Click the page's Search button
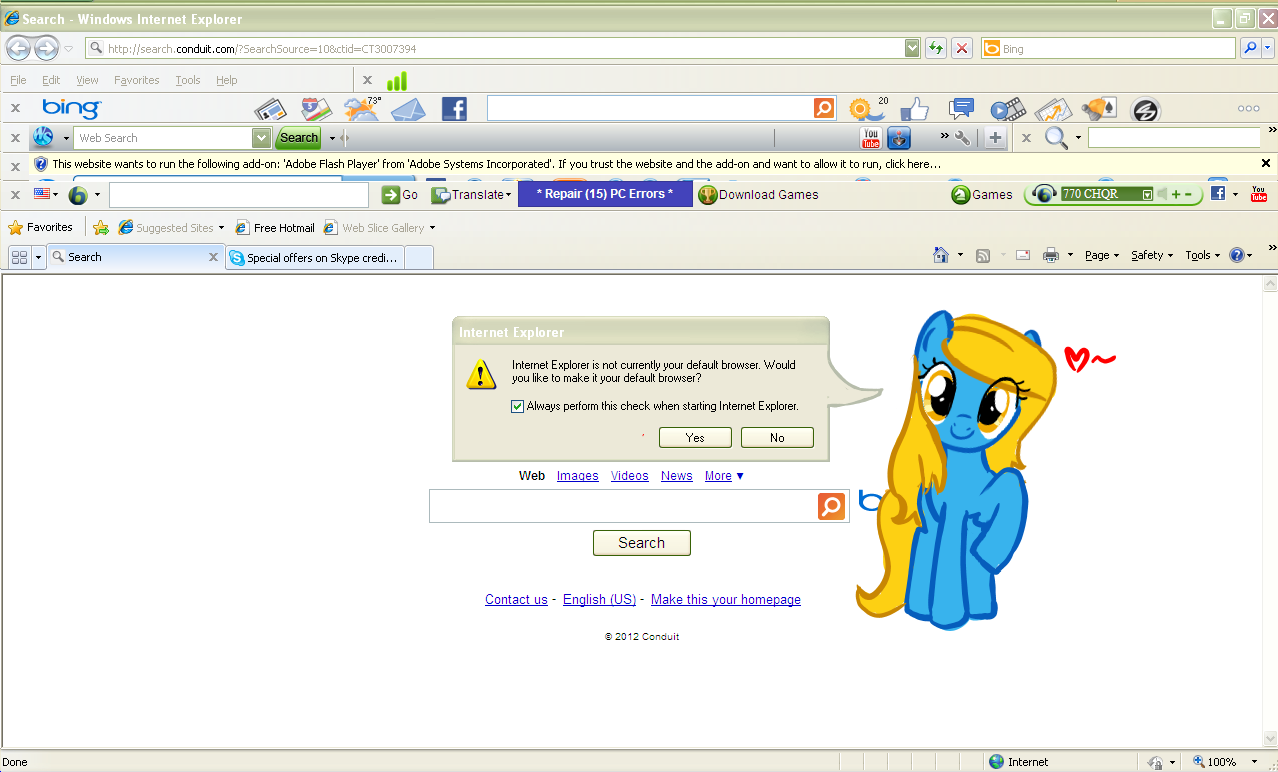The width and height of the screenshot is (1278, 772). click(642, 543)
